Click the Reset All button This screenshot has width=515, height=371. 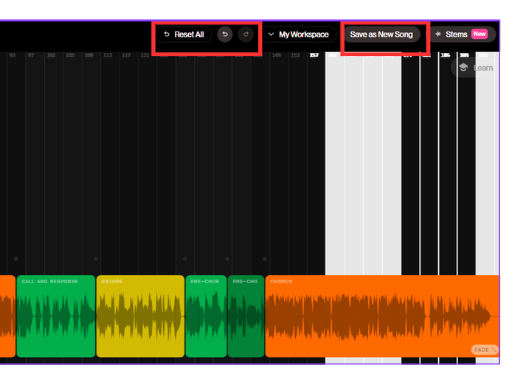point(184,34)
